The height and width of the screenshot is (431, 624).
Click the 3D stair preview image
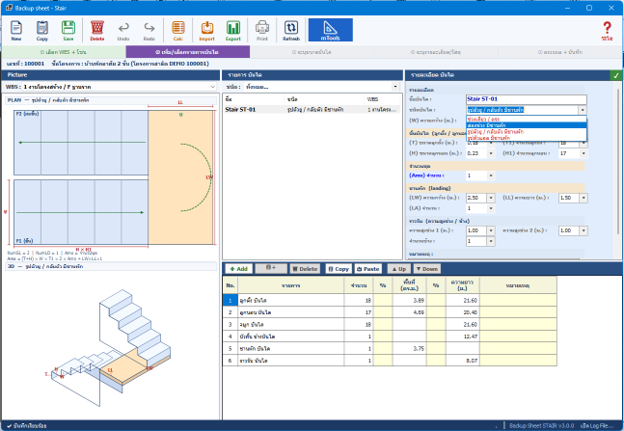point(110,346)
